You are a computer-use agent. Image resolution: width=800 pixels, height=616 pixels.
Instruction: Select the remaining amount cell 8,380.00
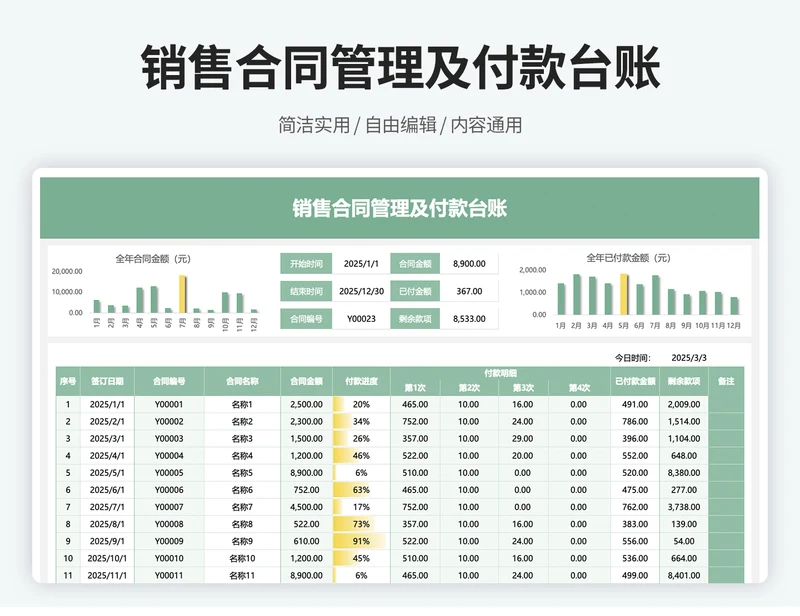[684, 473]
